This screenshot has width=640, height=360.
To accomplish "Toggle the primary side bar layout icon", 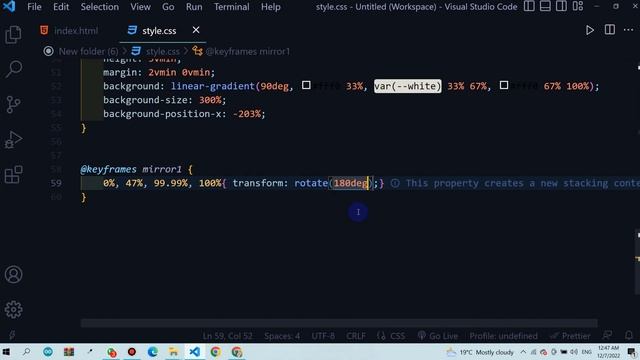I will point(529,7).
